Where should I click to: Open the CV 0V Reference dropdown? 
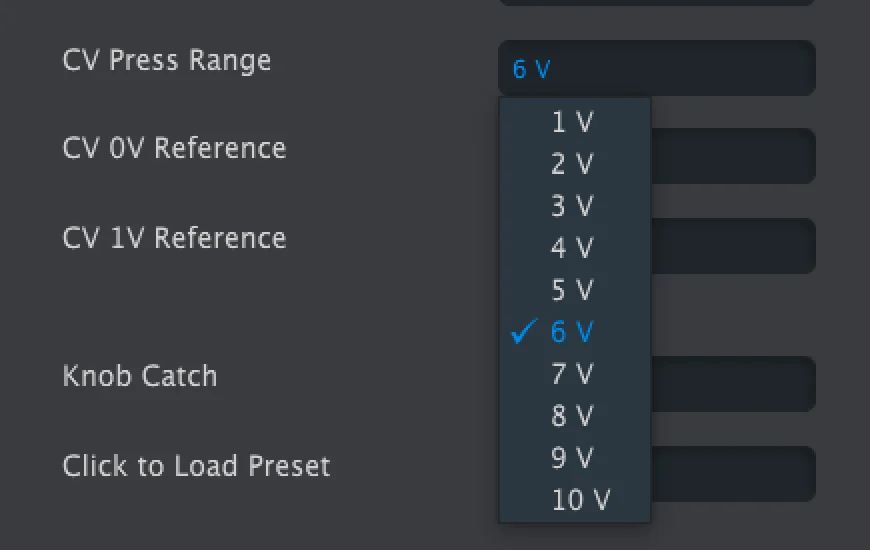[x=732, y=156]
